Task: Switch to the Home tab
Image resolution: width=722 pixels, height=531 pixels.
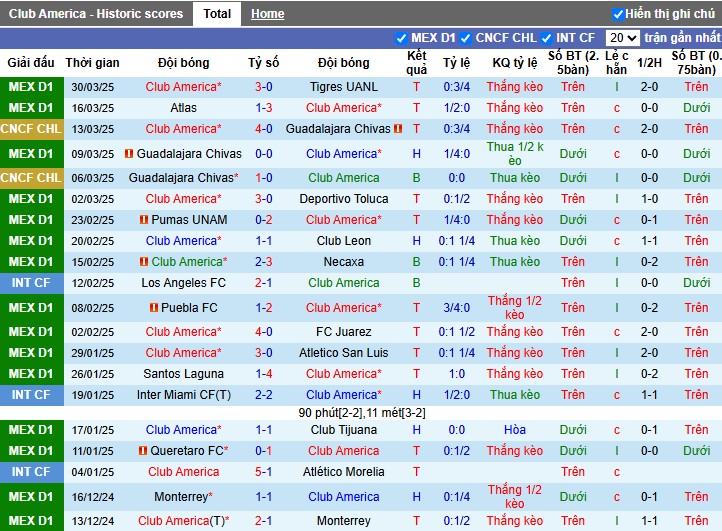Action: click(268, 14)
